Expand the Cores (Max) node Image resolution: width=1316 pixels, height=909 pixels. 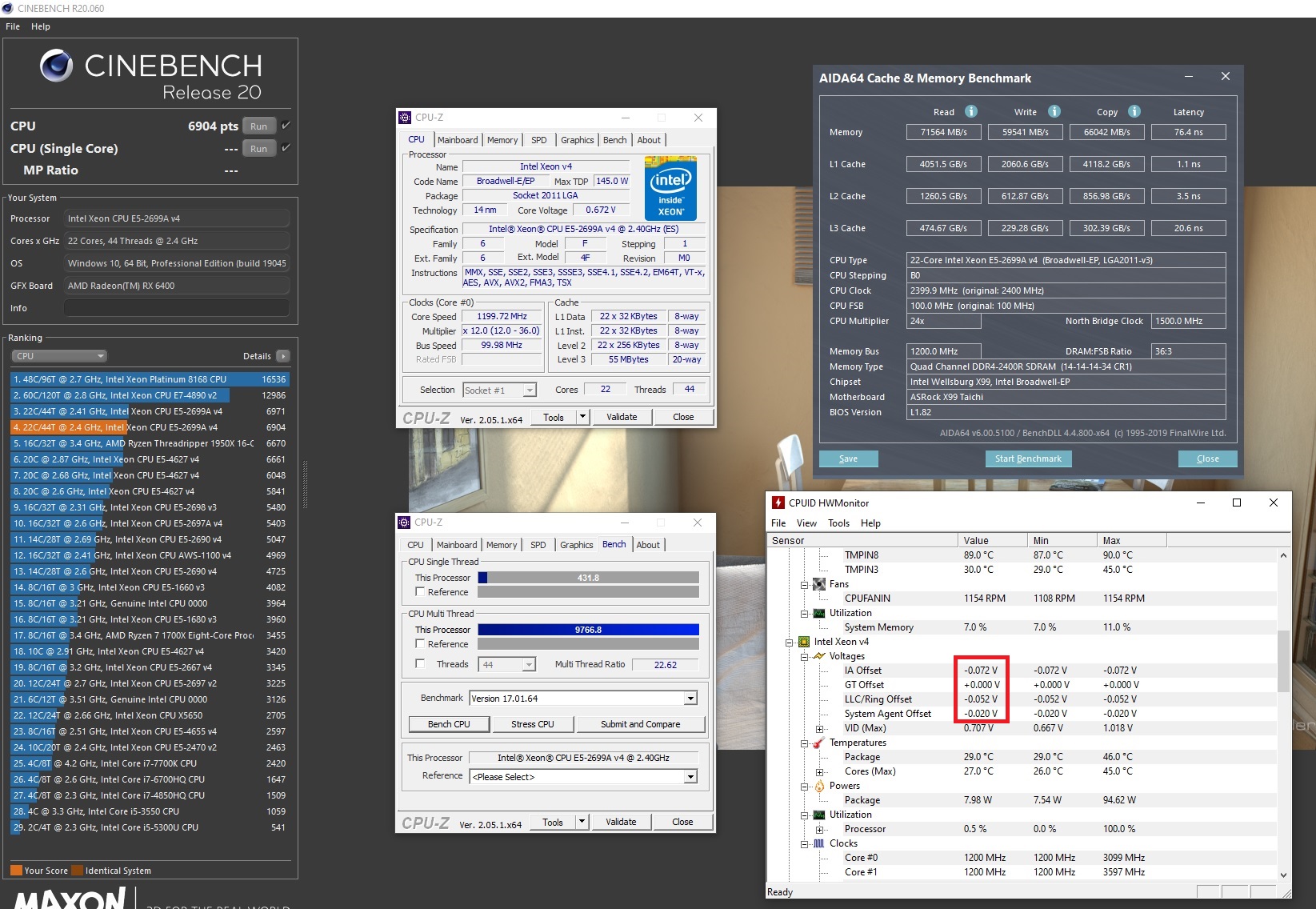(x=819, y=771)
